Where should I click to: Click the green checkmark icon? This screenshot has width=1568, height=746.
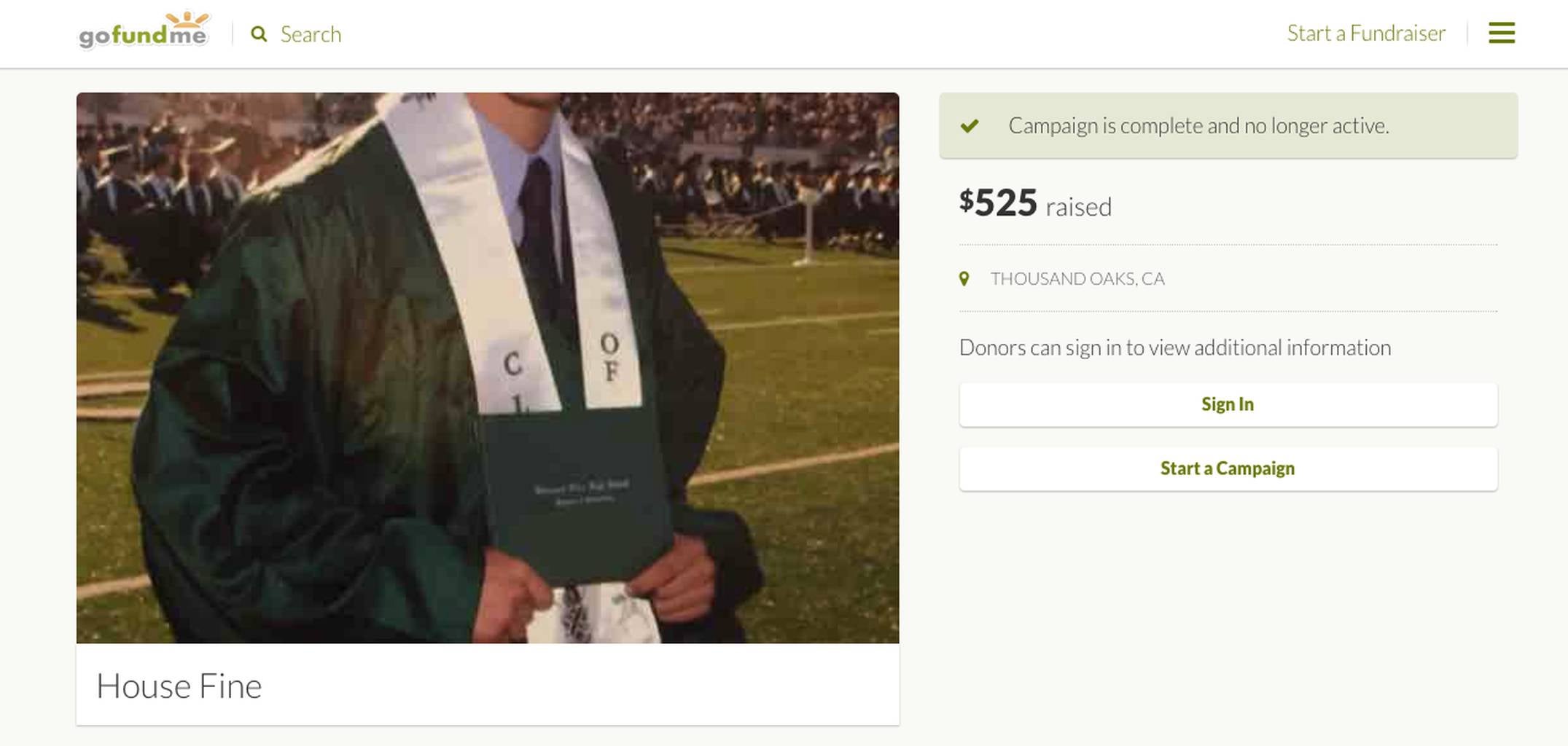point(970,126)
